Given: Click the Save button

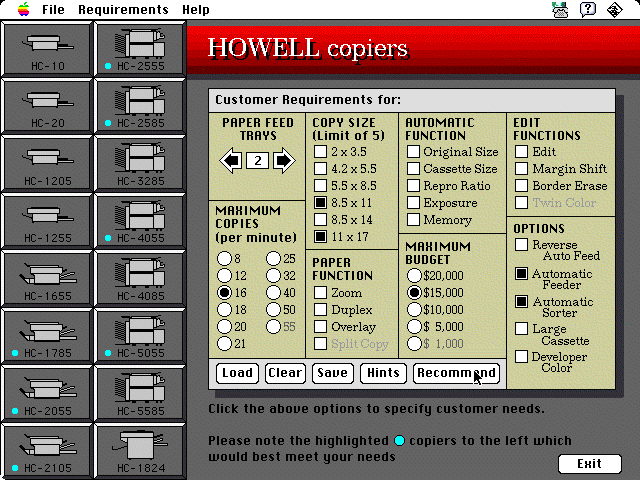Looking at the screenshot, I should [x=333, y=373].
